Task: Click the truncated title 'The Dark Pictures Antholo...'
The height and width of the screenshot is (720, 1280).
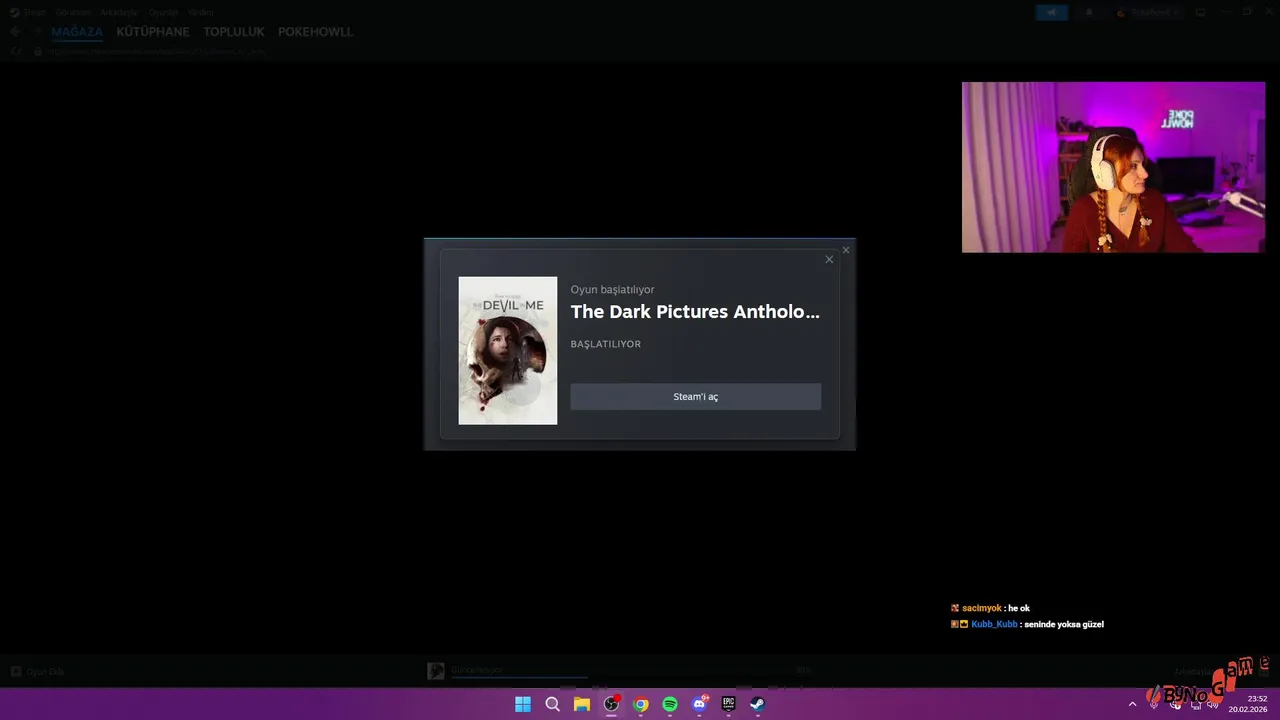Action: [x=695, y=312]
